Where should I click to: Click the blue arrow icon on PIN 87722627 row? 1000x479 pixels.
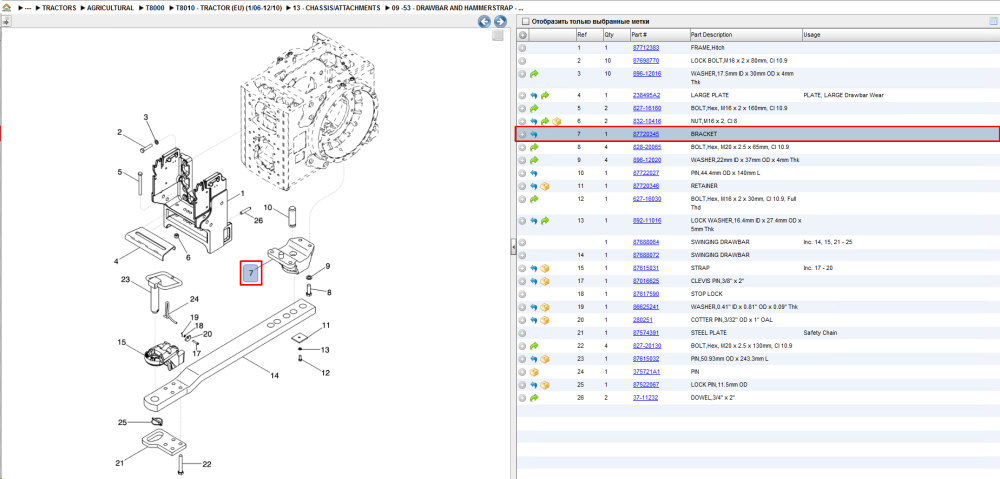[534, 173]
